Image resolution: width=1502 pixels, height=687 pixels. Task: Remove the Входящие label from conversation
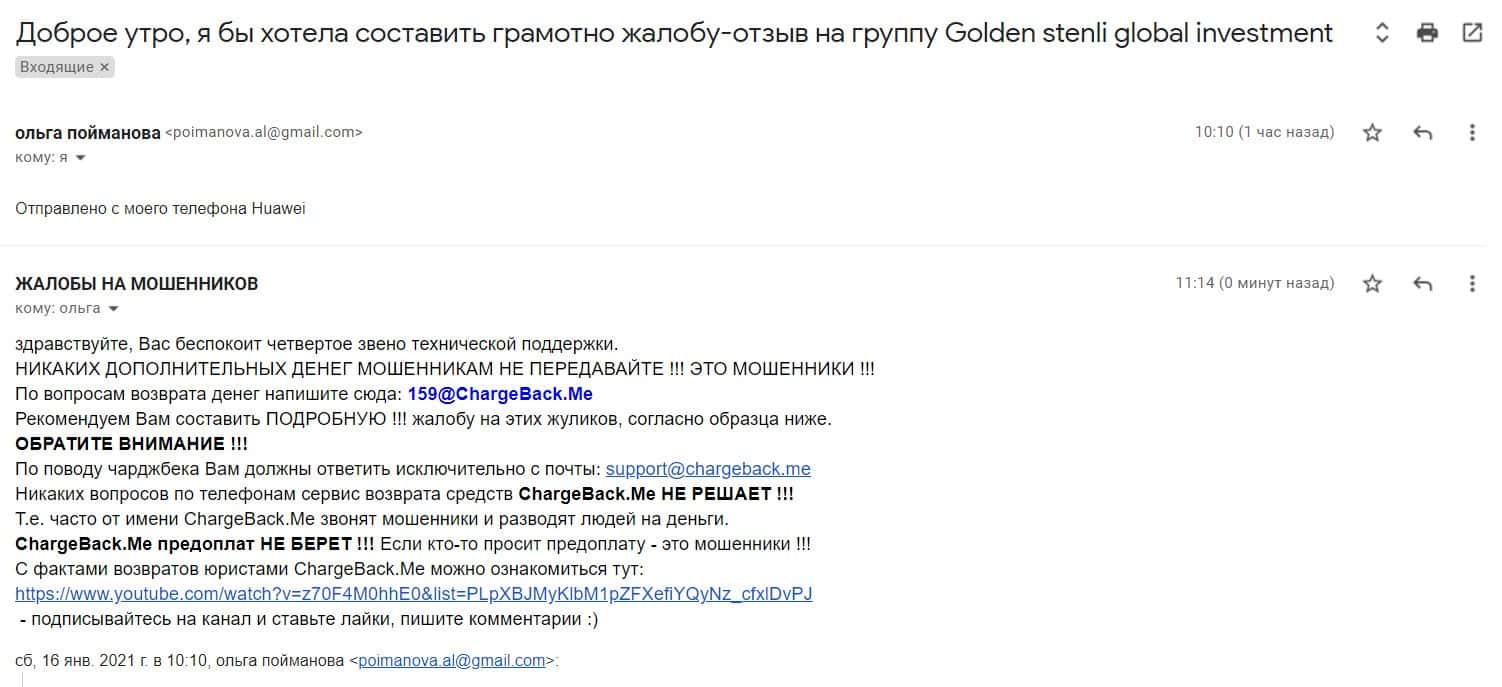click(x=105, y=67)
